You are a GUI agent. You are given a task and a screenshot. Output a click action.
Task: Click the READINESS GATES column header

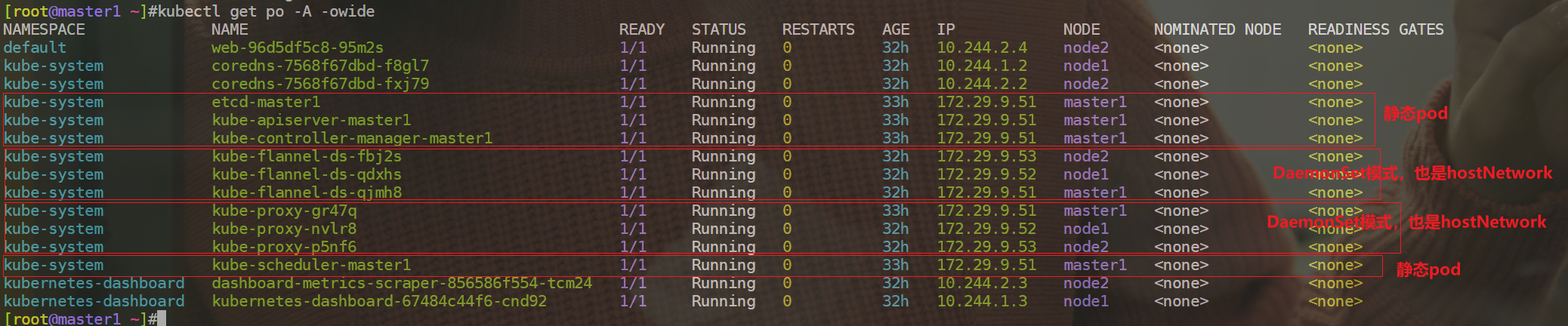click(1376, 29)
